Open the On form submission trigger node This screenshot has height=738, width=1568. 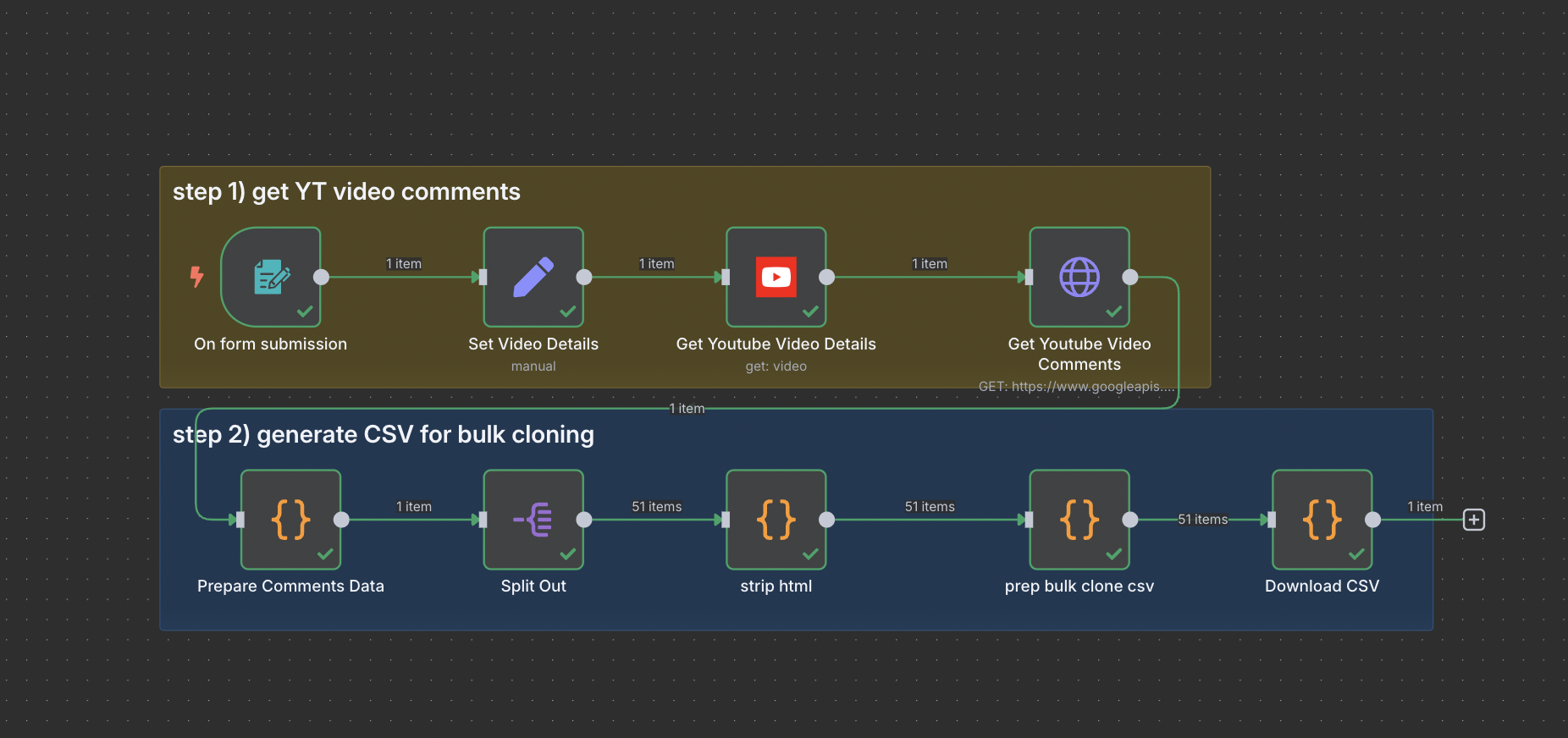click(271, 277)
